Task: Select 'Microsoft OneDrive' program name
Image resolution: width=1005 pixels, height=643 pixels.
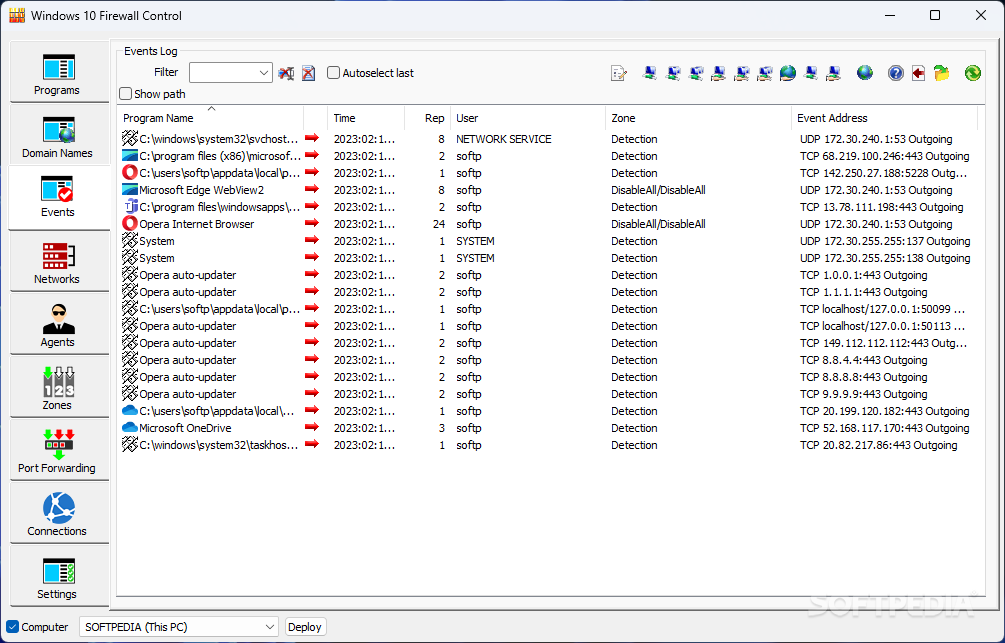Action: coord(185,428)
